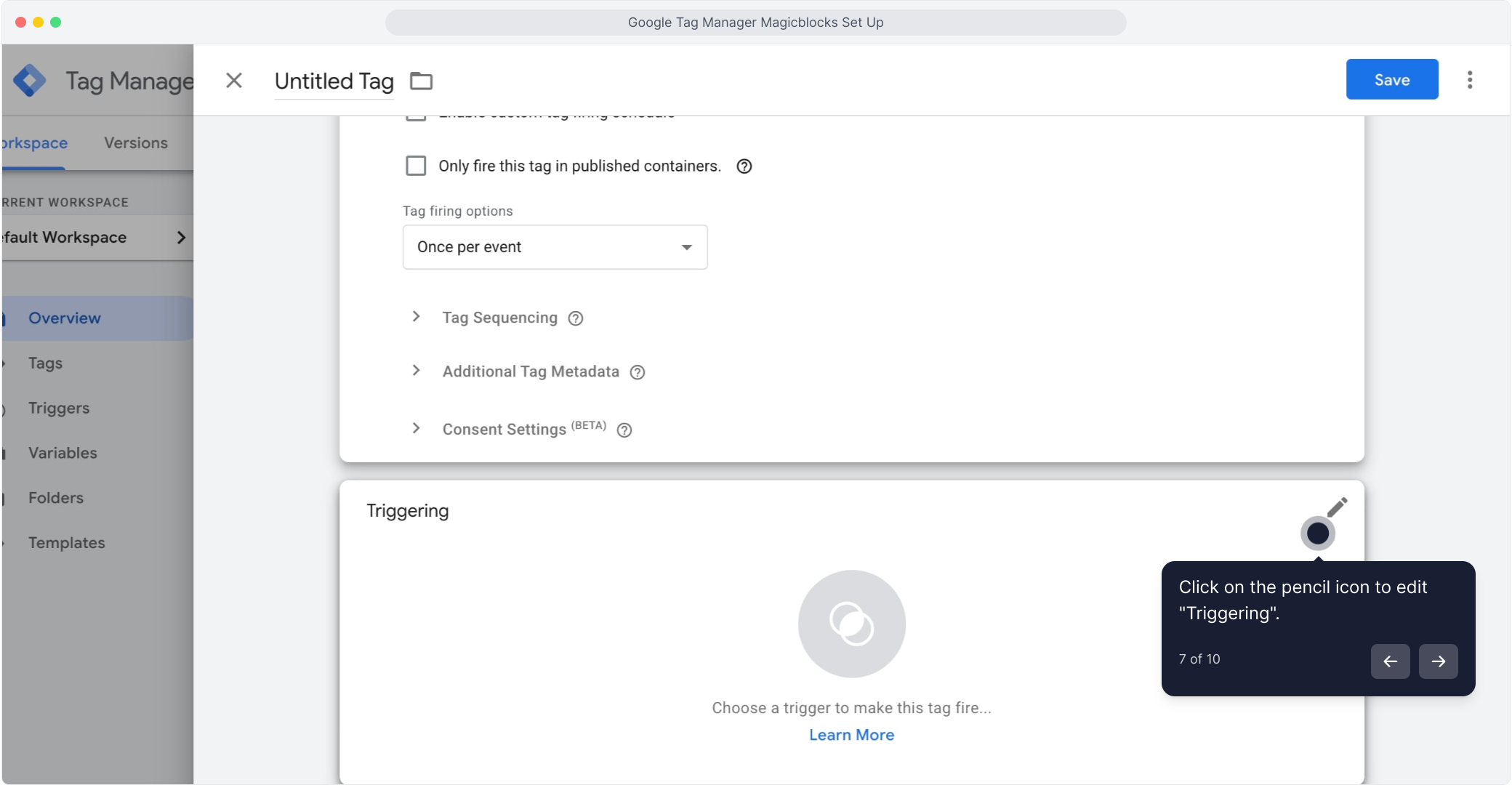This screenshot has width=1512, height=785.
Task: Click Consent Settings help icon
Action: click(624, 430)
